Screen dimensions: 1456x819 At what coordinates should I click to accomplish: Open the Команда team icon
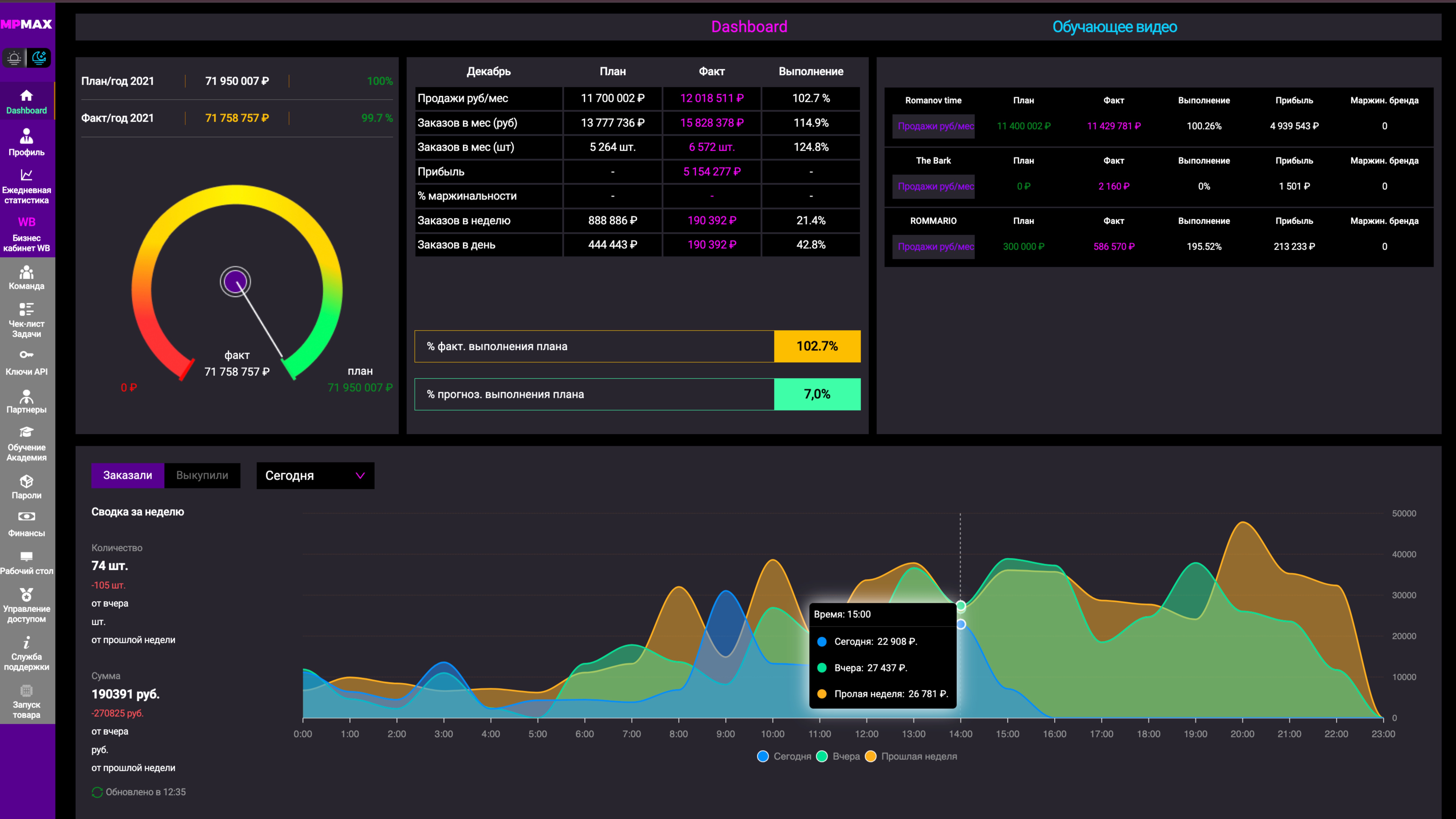click(x=27, y=273)
